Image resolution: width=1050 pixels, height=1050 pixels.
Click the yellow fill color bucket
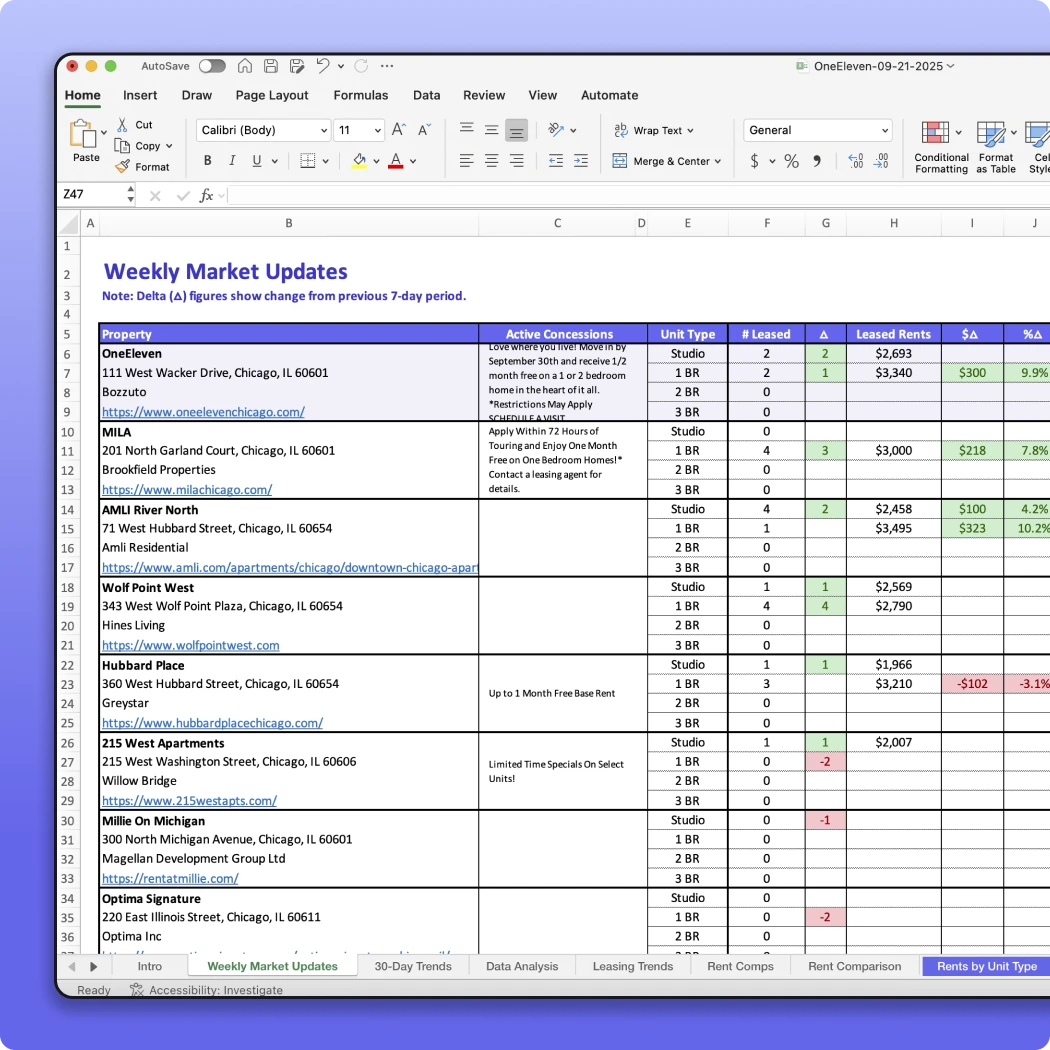point(359,161)
